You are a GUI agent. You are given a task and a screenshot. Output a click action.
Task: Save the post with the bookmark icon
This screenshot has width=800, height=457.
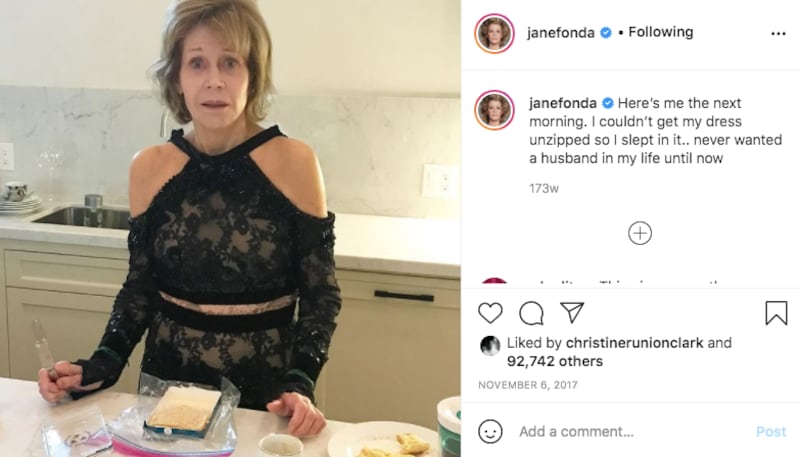click(776, 313)
